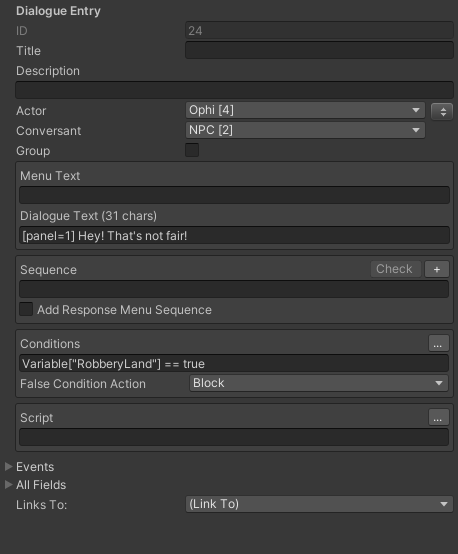The image size is (458, 554).
Task: Click into the Title text field
Action: tap(319, 50)
